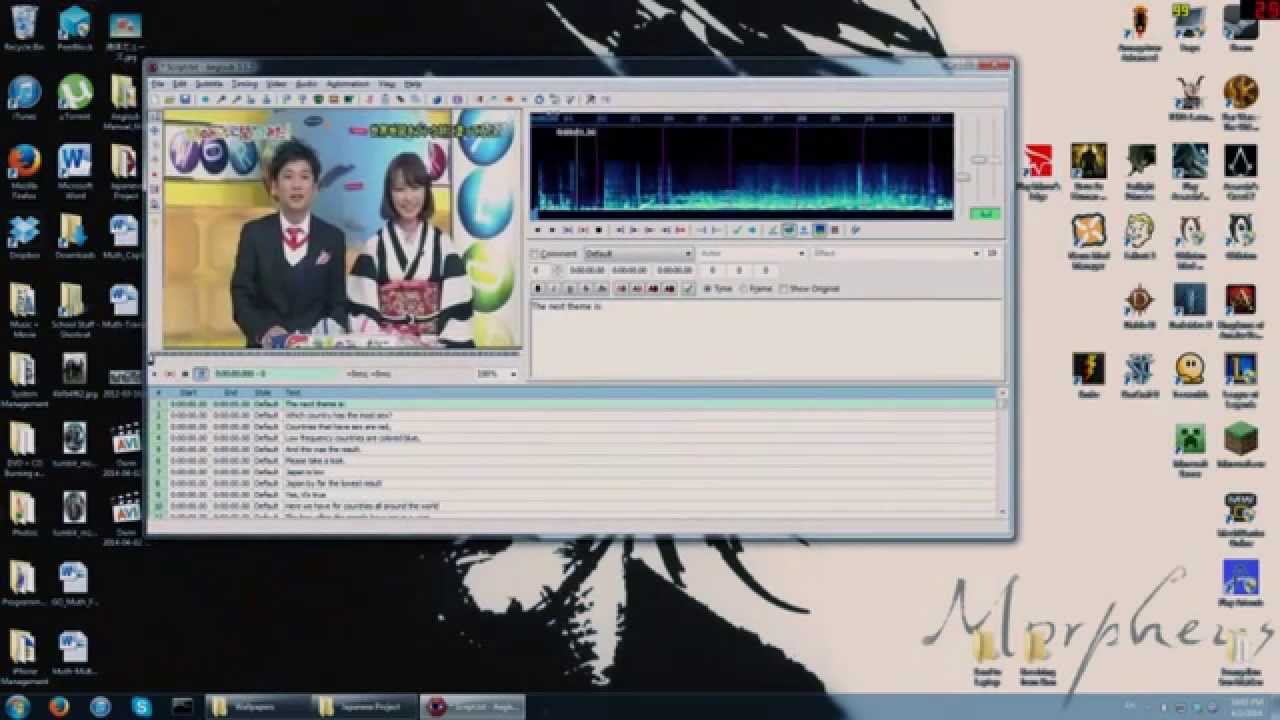This screenshot has width=1280, height=720.
Task: Open the Automation menu
Action: point(348,84)
